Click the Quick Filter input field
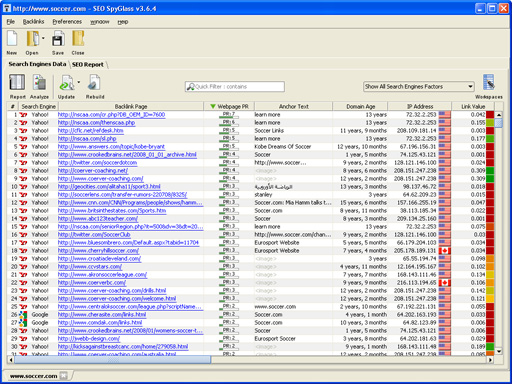Screen dimensions: 512x384 click(235, 87)
